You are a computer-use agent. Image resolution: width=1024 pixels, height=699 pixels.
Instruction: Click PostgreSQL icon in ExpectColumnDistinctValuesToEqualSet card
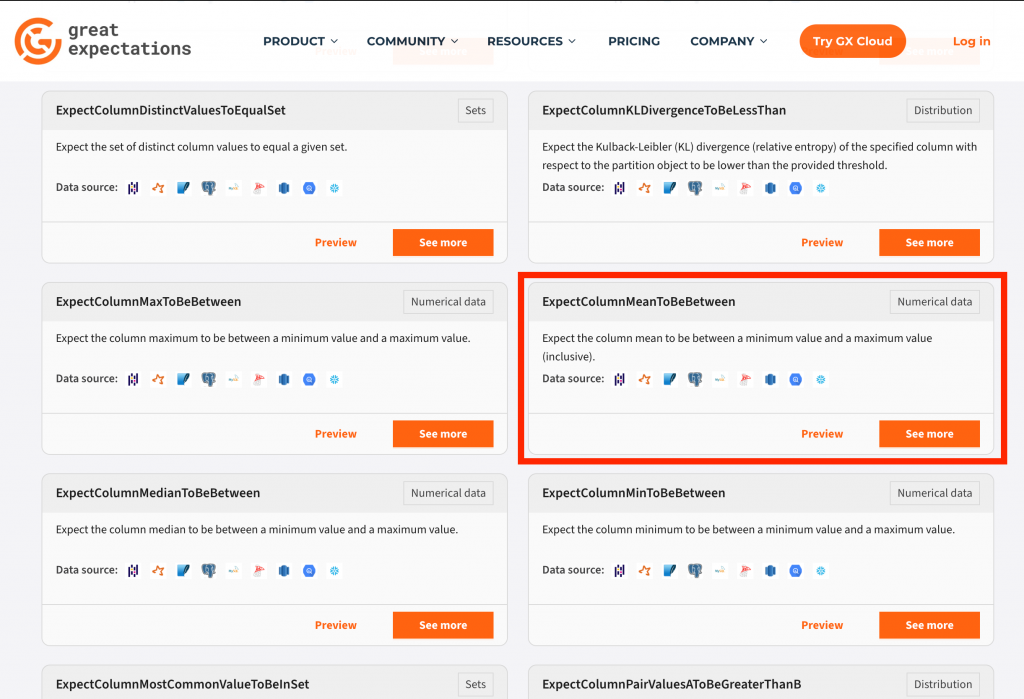click(208, 188)
